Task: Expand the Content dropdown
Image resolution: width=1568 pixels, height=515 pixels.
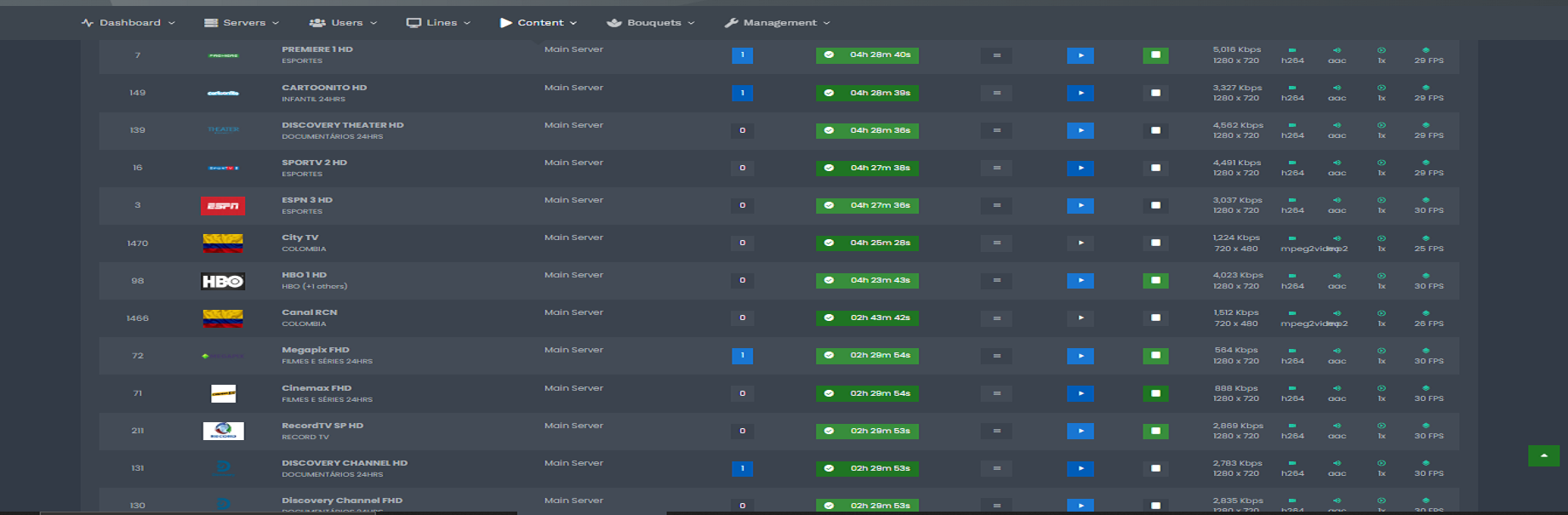Action: click(539, 23)
